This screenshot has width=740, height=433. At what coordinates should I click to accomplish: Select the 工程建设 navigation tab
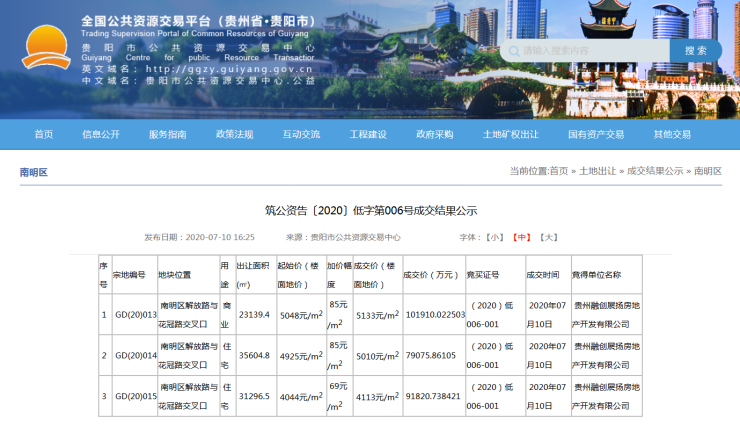[x=368, y=135]
